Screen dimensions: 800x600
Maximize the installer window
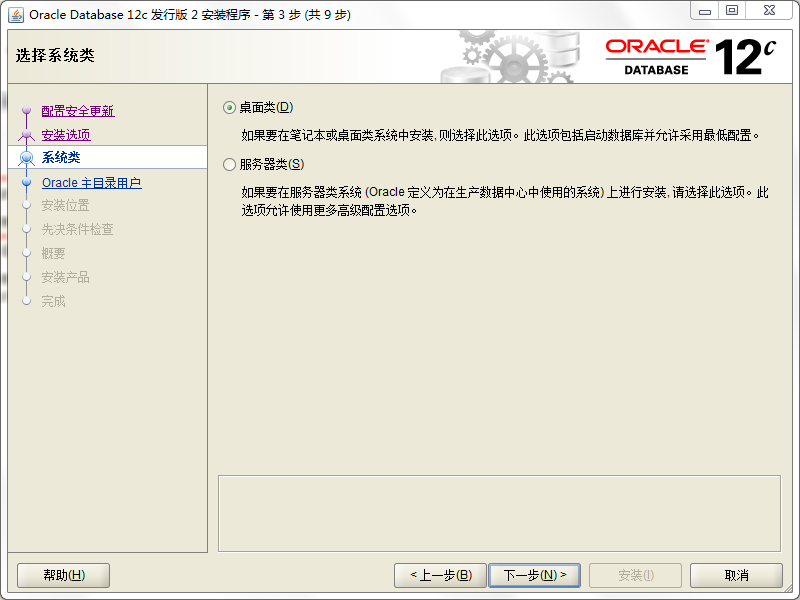pos(732,11)
